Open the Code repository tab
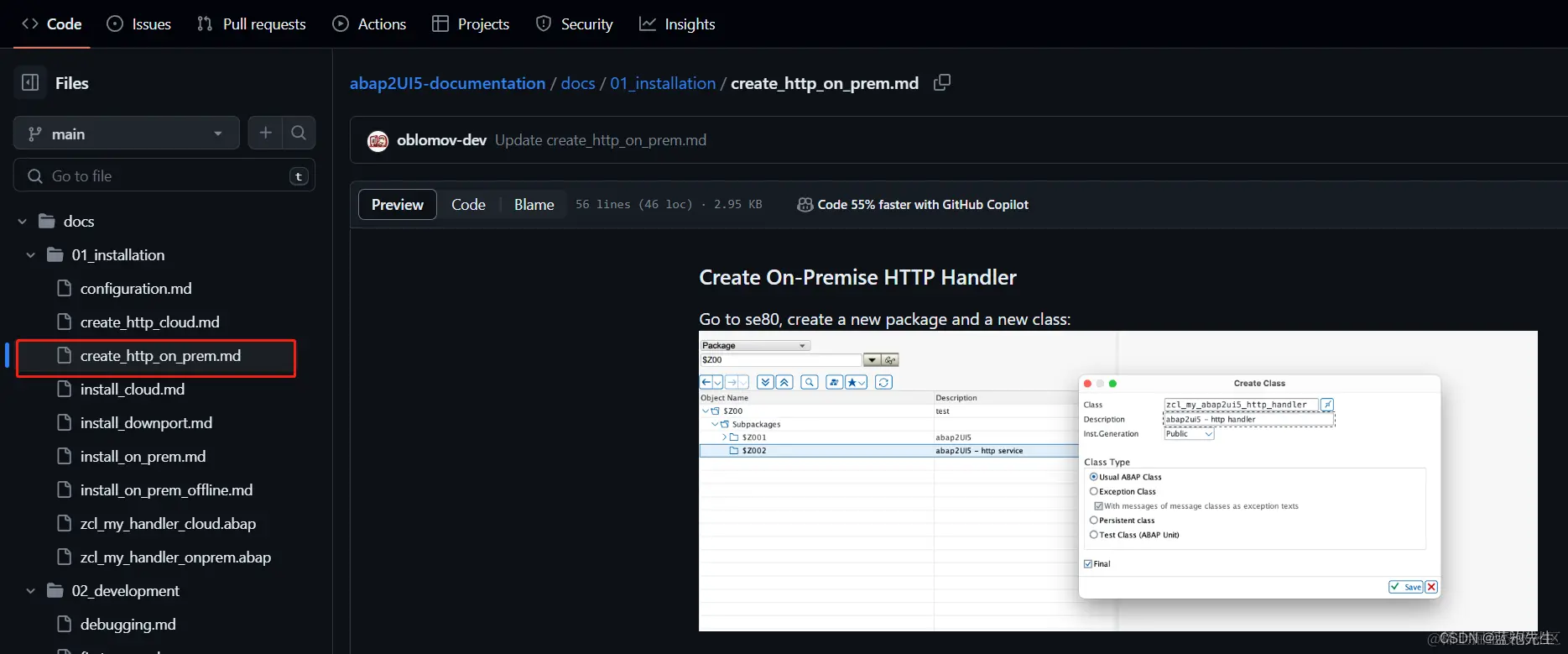Image resolution: width=1568 pixels, height=654 pixels. tap(52, 24)
